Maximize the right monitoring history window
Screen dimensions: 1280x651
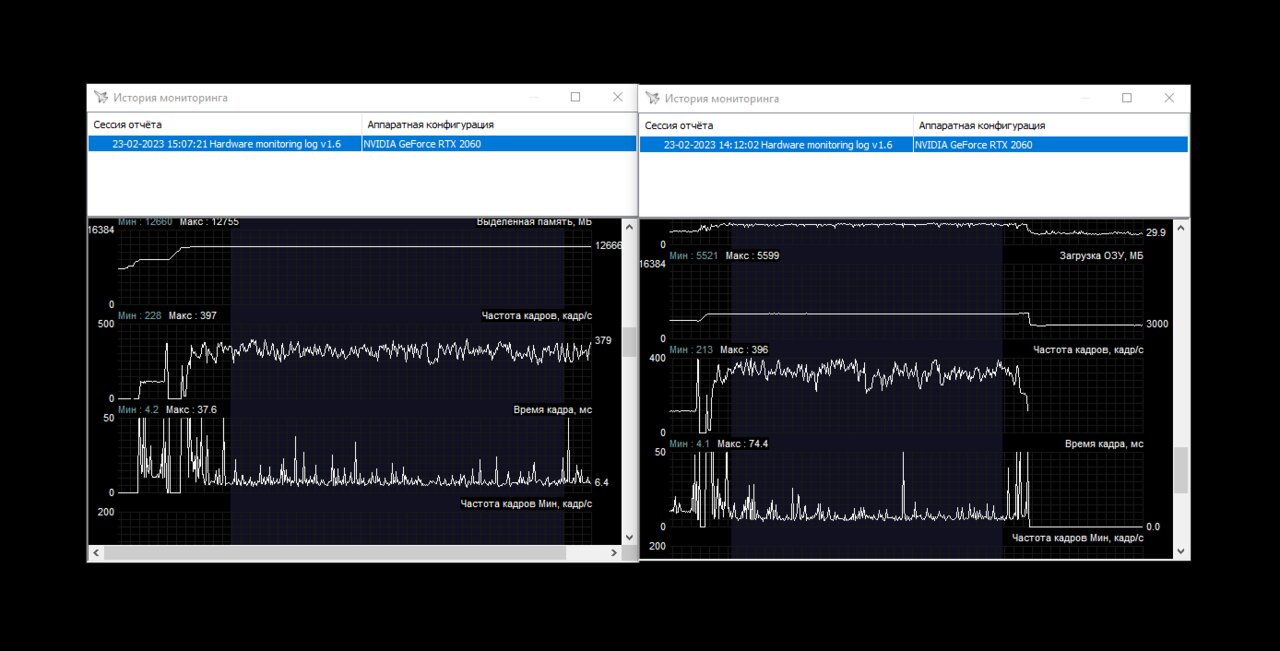point(1127,98)
